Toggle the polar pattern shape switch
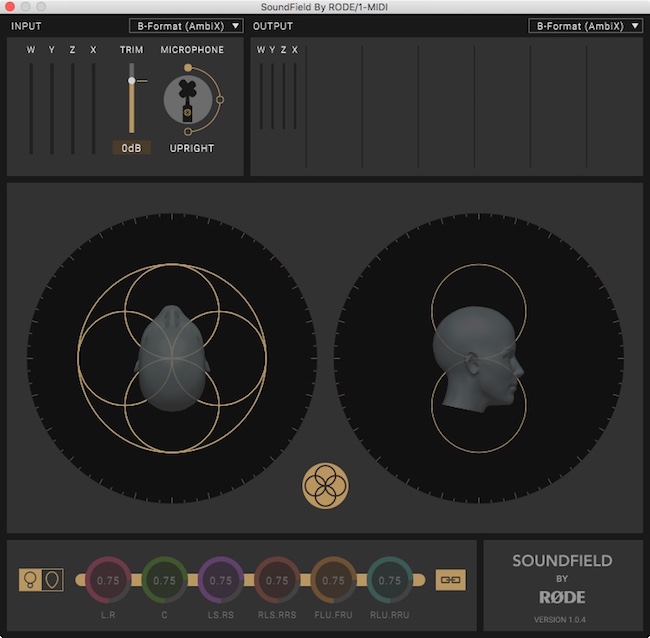Screen dimensions: 650x638 pyautogui.click(x=41, y=580)
